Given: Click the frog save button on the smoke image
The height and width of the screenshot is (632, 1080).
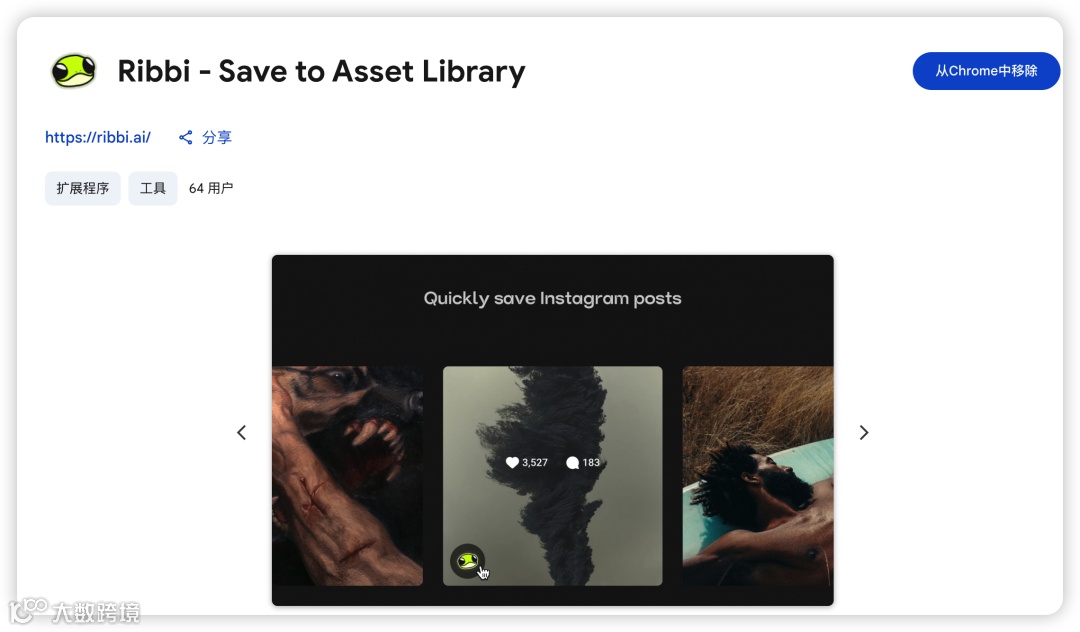Looking at the screenshot, I should pos(468,561).
